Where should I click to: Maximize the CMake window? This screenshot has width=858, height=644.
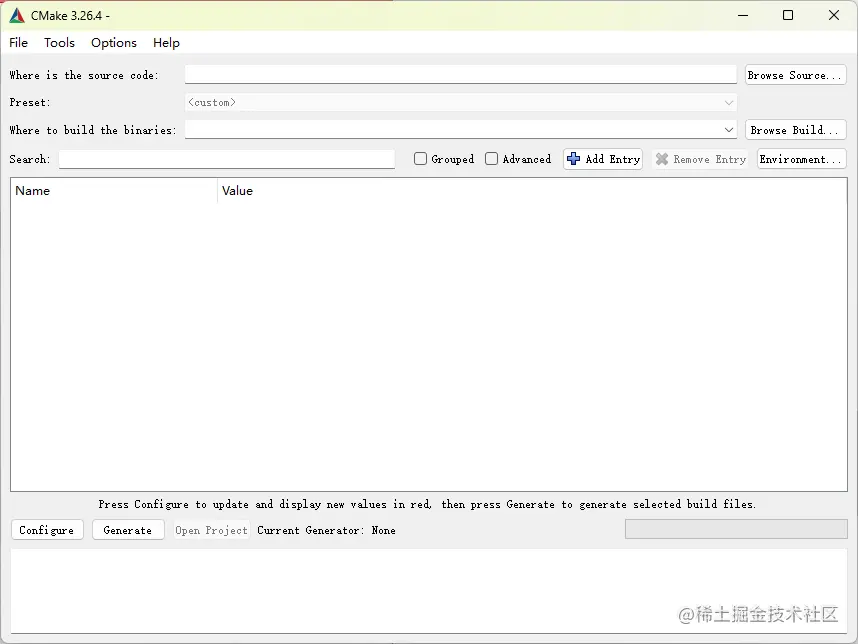click(x=788, y=15)
